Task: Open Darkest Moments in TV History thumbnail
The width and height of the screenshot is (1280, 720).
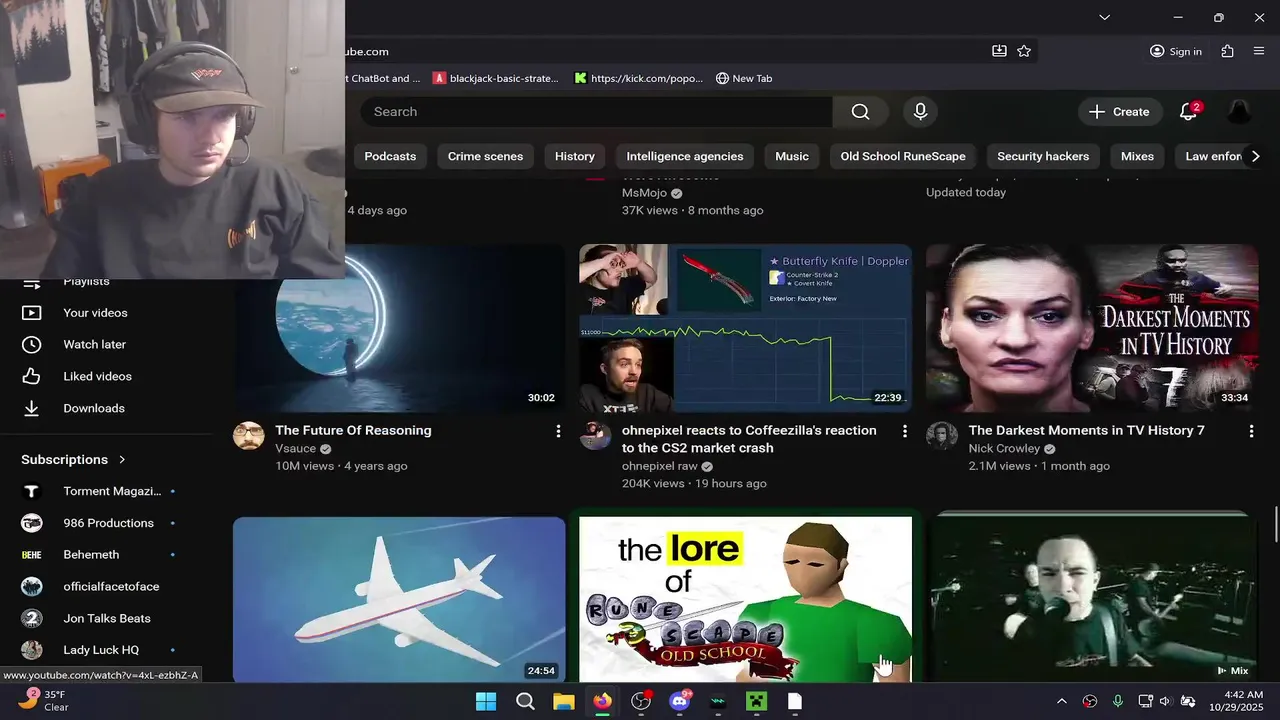Action: (x=1092, y=328)
